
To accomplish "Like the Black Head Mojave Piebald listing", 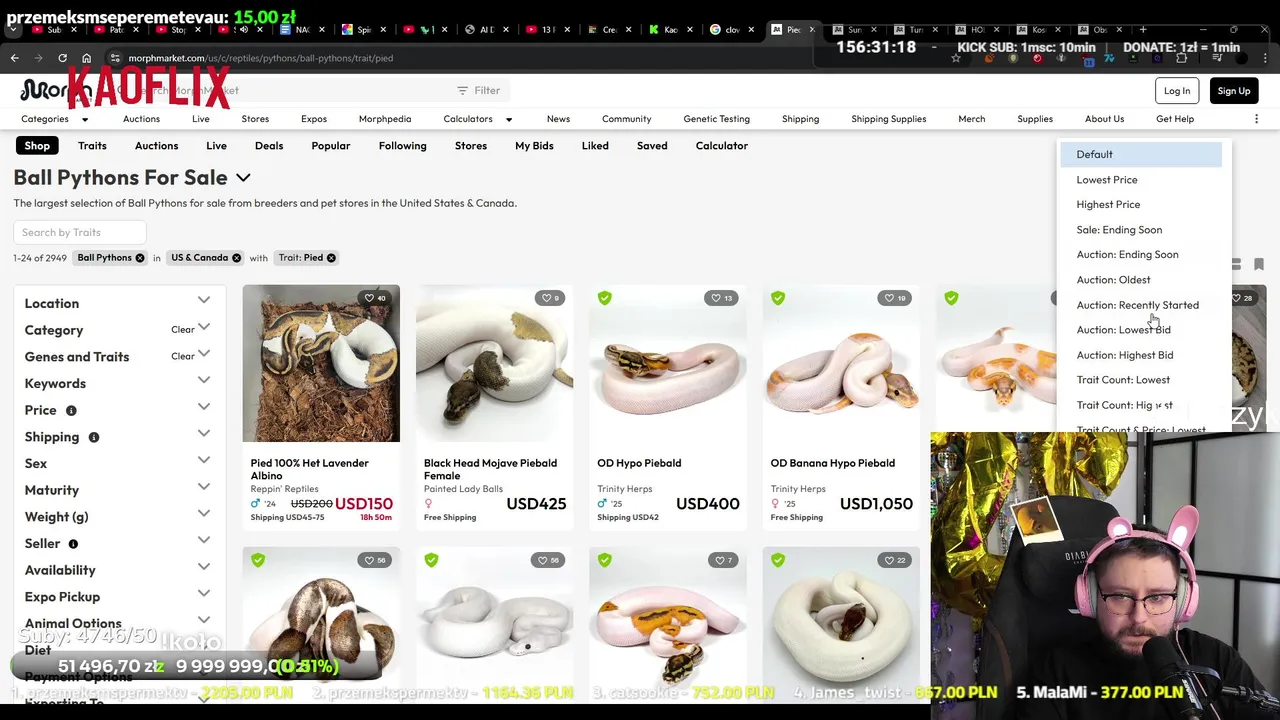I will coord(545,298).
